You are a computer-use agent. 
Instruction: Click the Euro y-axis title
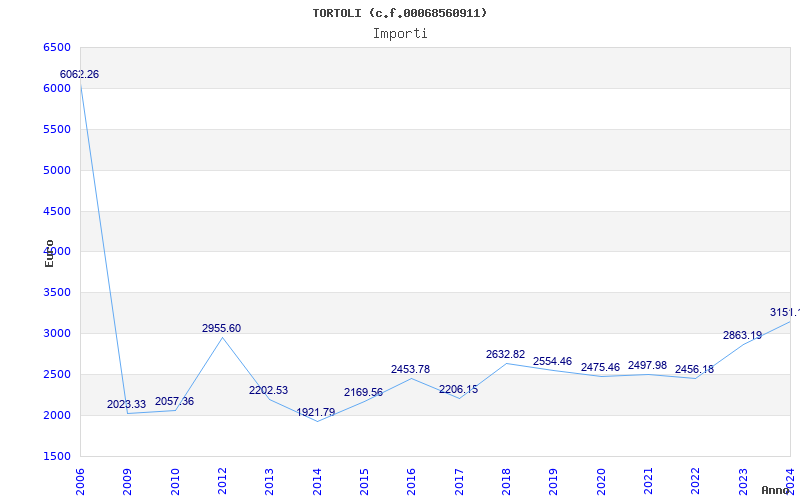tap(49, 254)
